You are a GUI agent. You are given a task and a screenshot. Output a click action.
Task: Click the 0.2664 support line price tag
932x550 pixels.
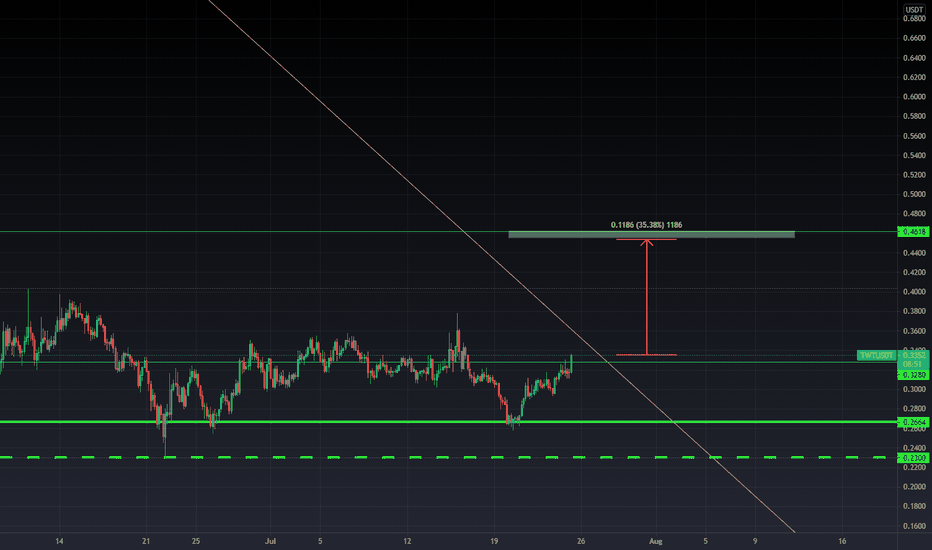tap(914, 422)
